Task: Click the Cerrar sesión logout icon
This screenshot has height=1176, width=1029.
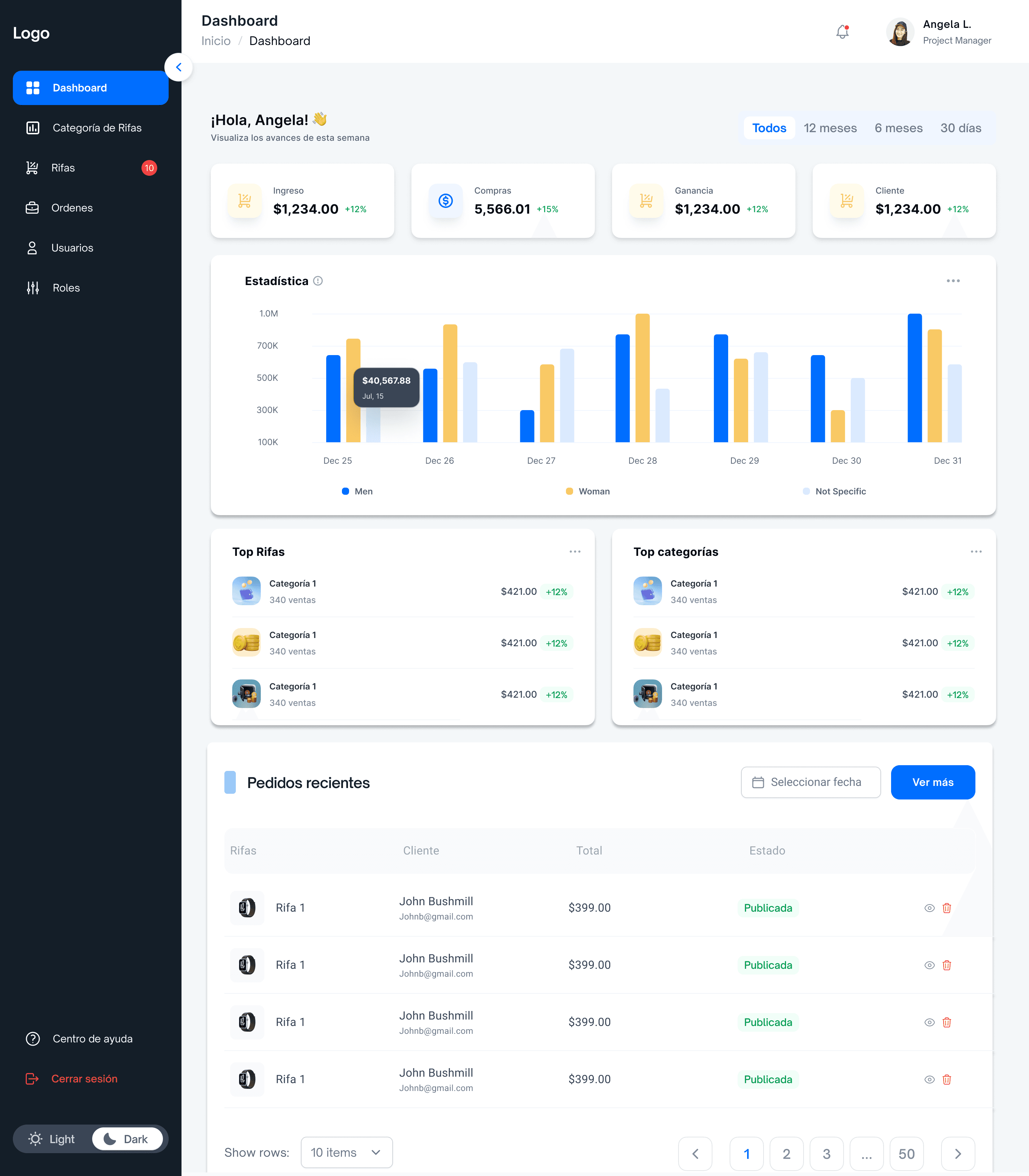Action: point(32,1078)
